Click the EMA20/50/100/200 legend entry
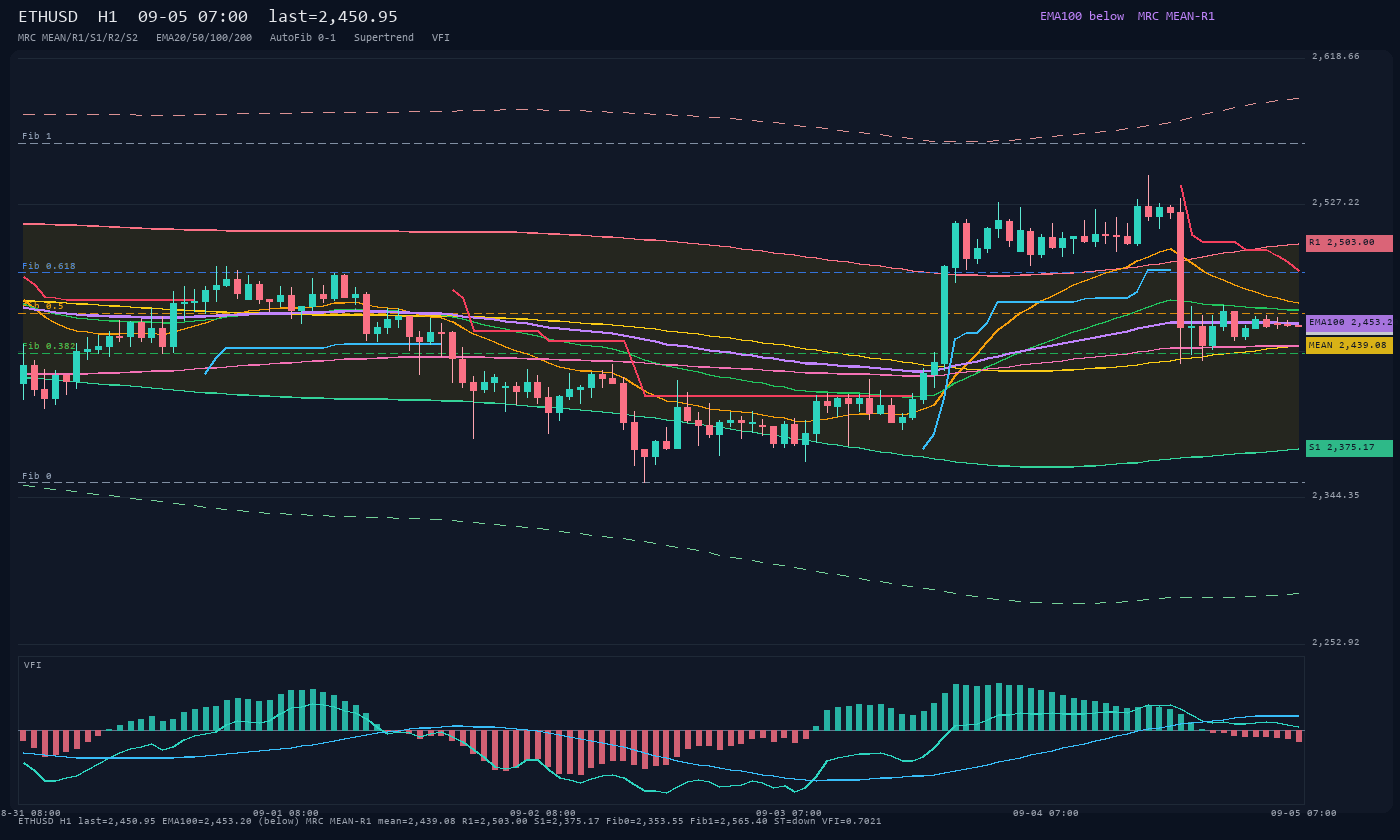 pos(204,37)
